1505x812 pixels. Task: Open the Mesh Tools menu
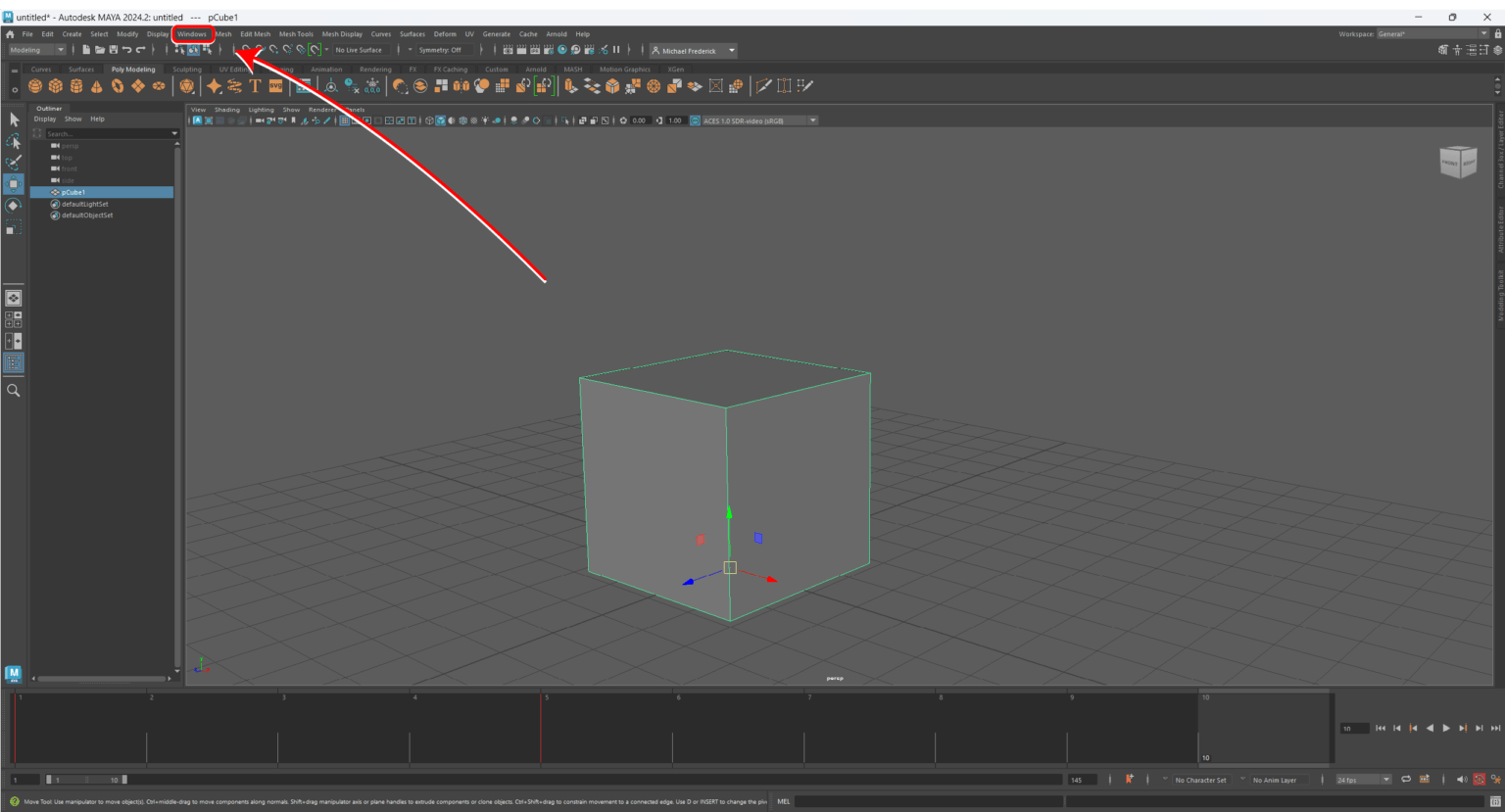(296, 34)
